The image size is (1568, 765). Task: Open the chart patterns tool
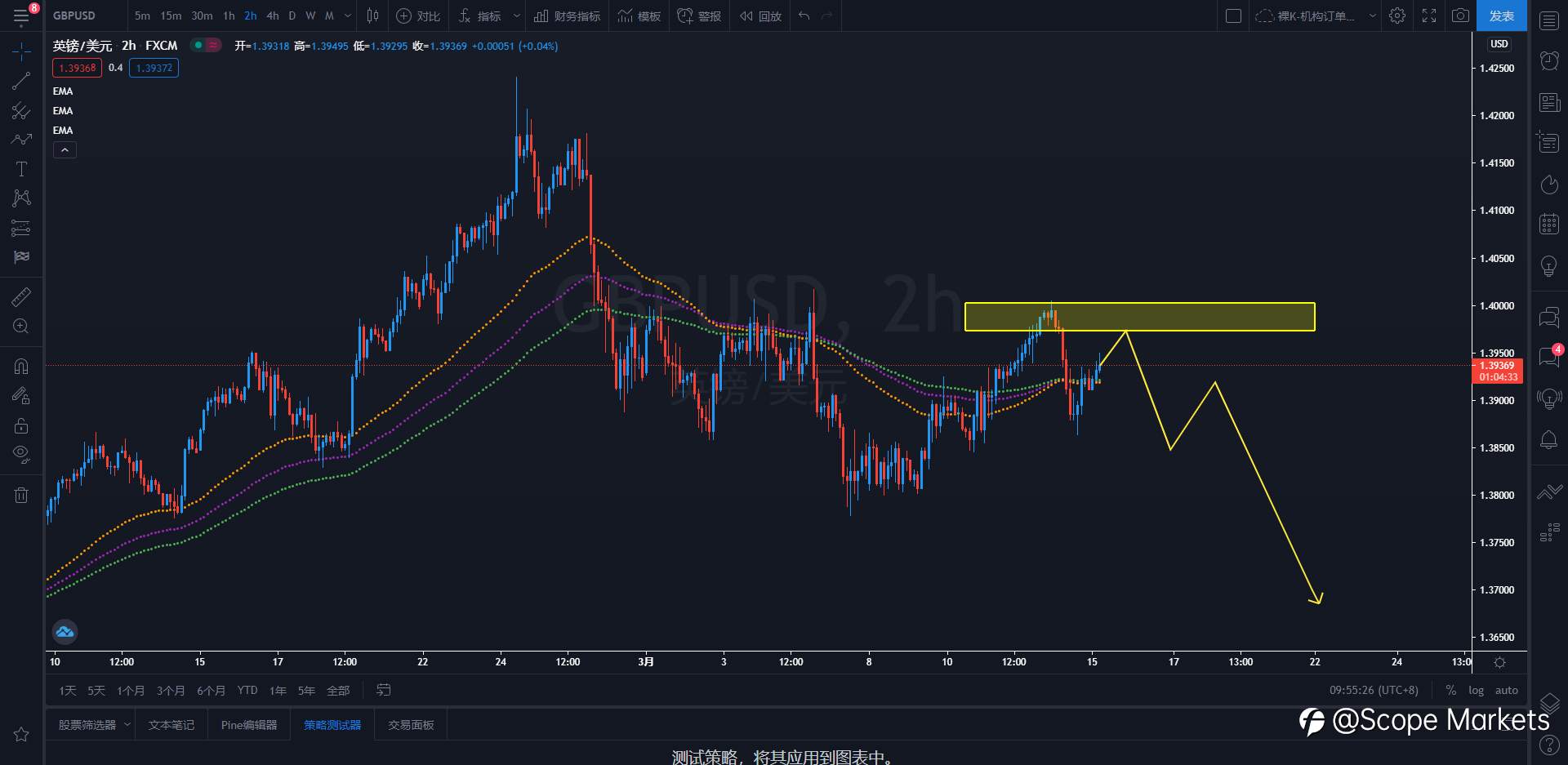coord(22,198)
